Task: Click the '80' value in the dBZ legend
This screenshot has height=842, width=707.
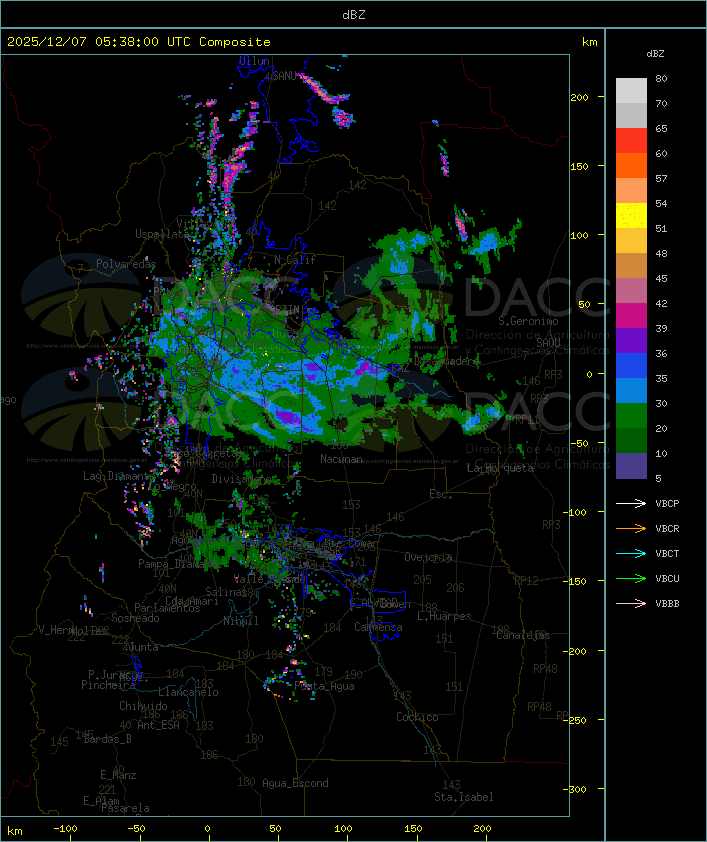Action: click(x=661, y=79)
